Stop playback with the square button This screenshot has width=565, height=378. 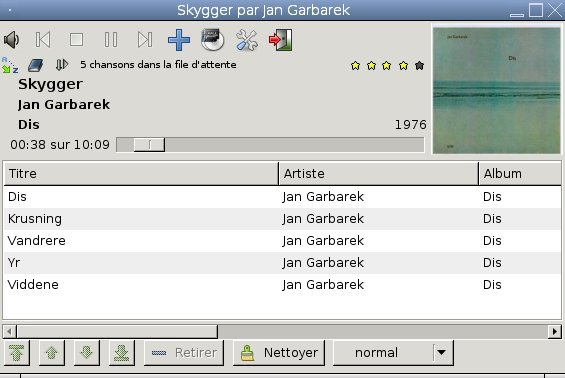[76, 40]
